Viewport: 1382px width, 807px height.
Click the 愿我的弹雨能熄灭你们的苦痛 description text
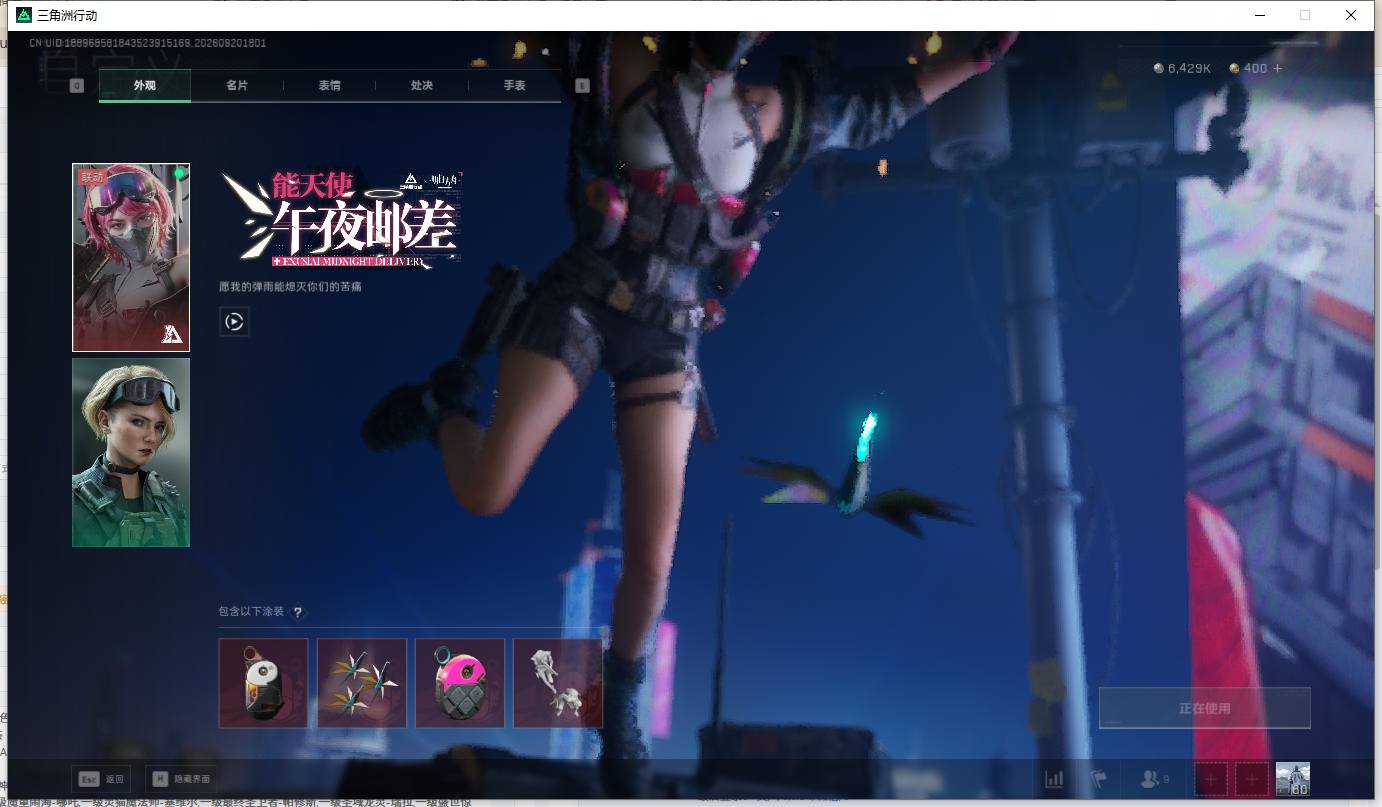[x=291, y=287]
